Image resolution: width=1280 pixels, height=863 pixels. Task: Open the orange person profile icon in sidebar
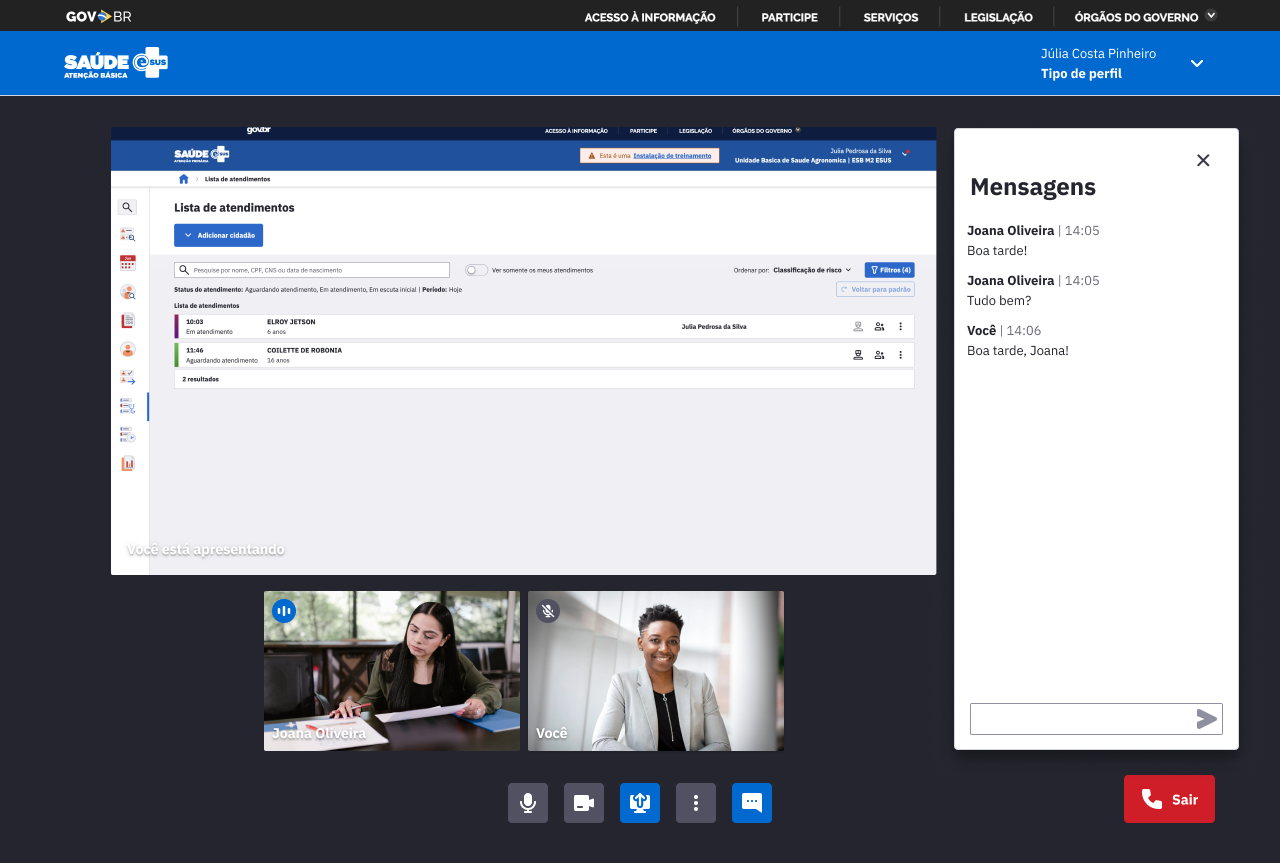click(x=127, y=349)
